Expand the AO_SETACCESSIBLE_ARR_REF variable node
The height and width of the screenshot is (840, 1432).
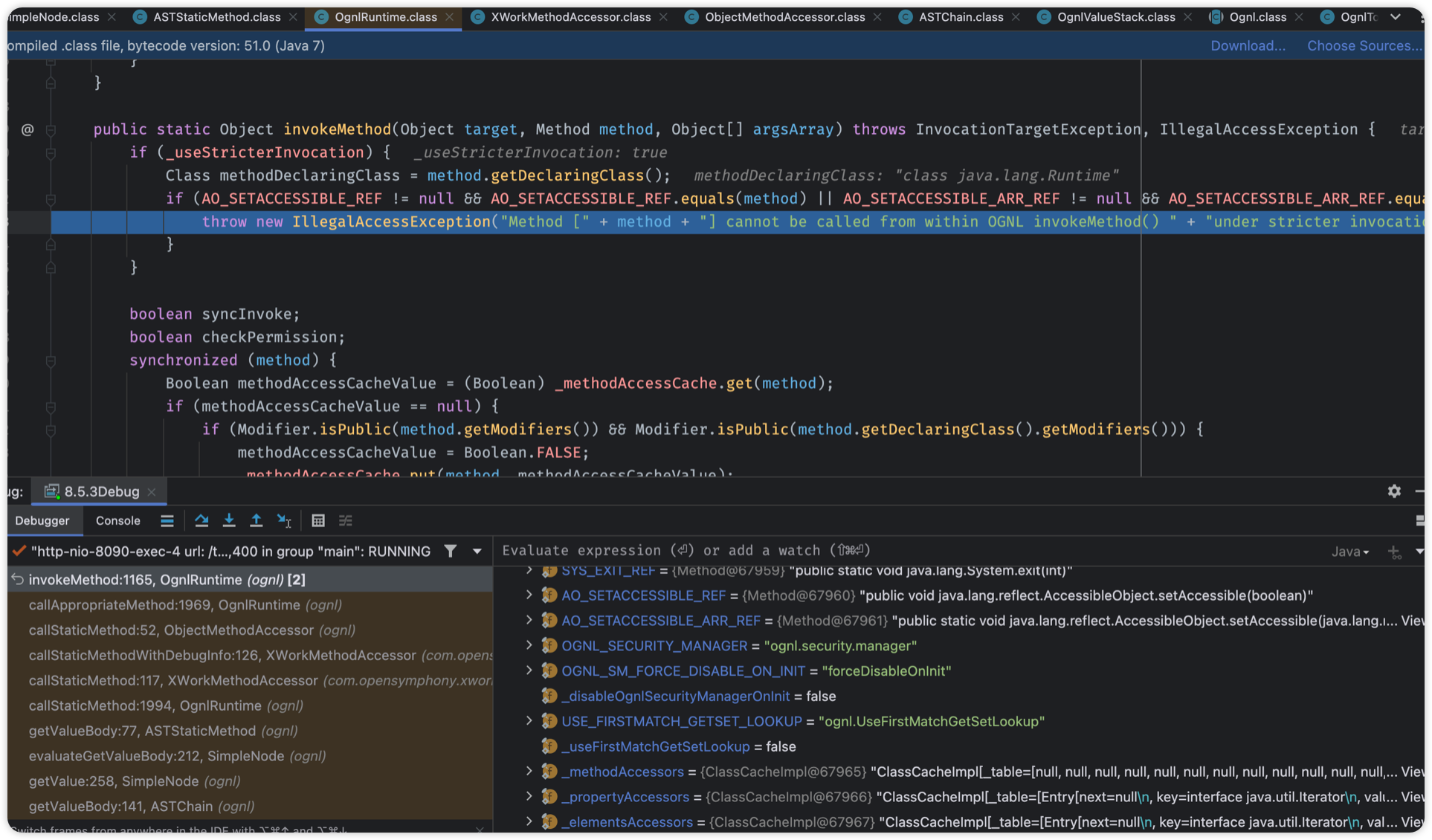point(529,621)
